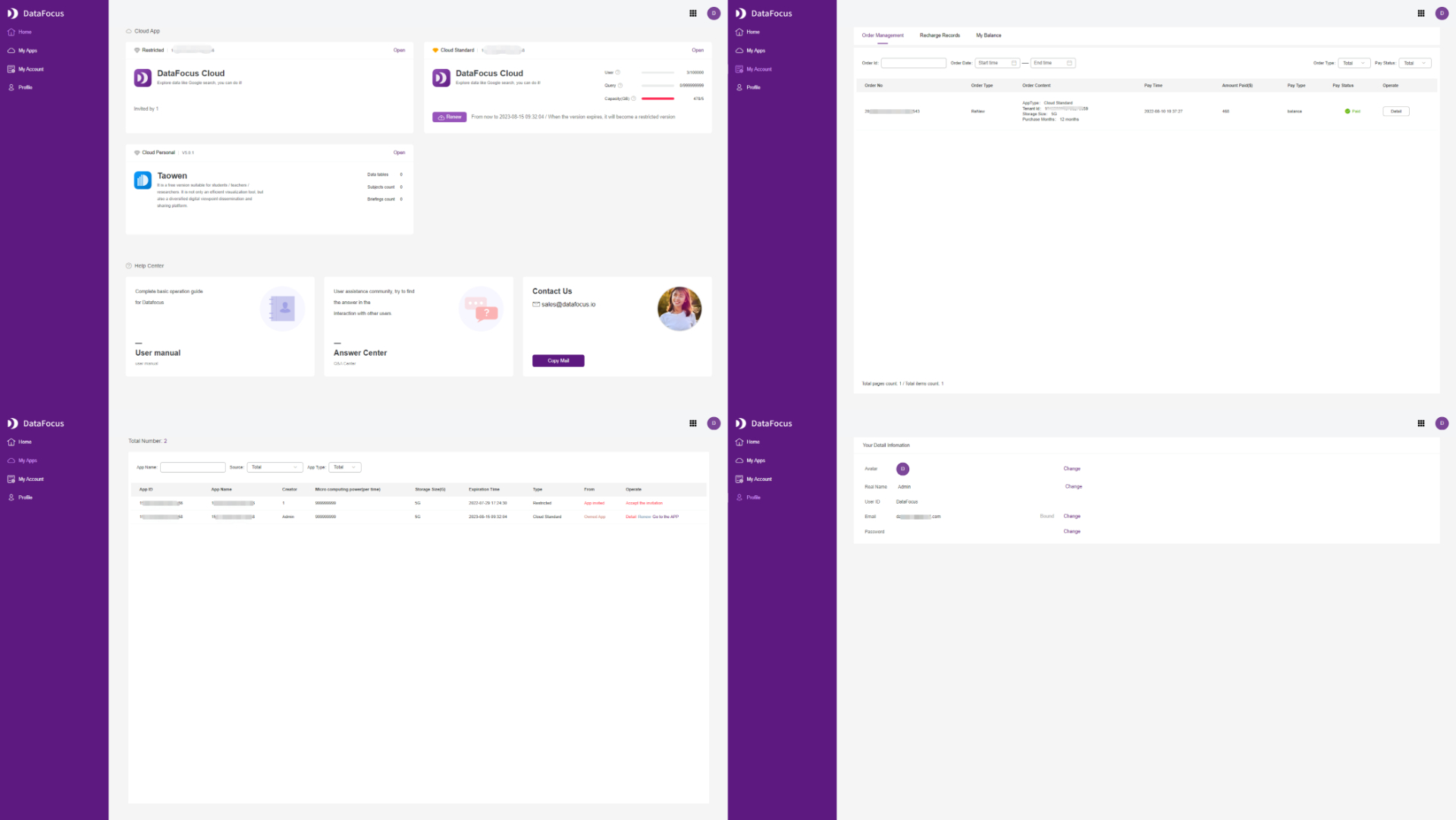Click Change next to Password
The width and height of the screenshot is (1456, 820).
coord(1072,532)
